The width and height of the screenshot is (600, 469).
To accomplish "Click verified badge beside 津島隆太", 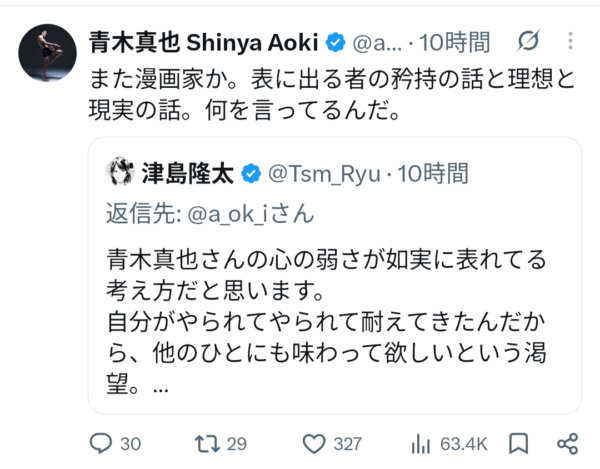I will point(251,173).
